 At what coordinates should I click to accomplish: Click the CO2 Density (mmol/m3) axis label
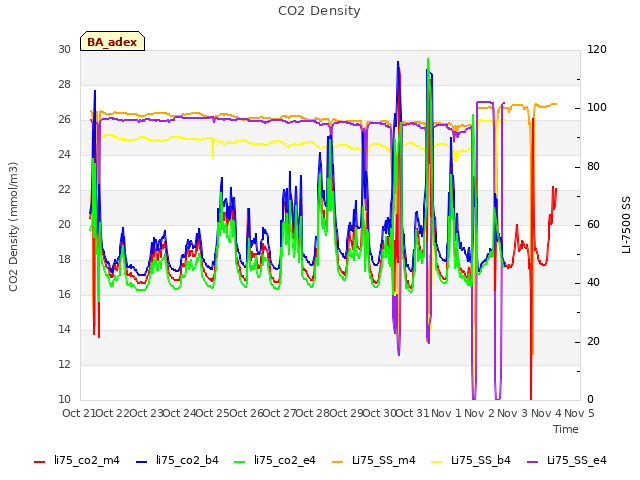click(x=13, y=227)
